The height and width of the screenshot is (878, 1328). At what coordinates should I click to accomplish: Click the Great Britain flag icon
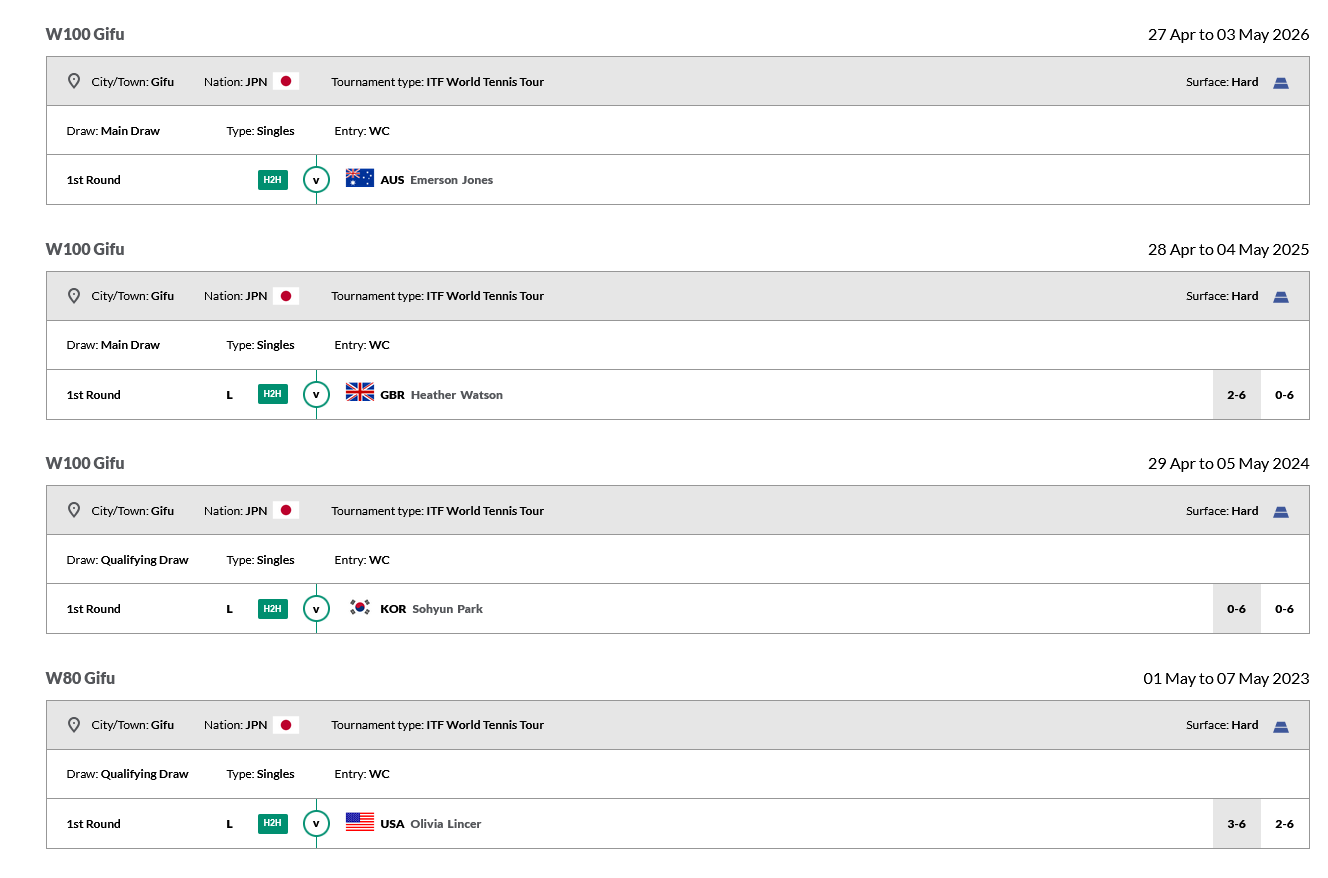(x=359, y=392)
